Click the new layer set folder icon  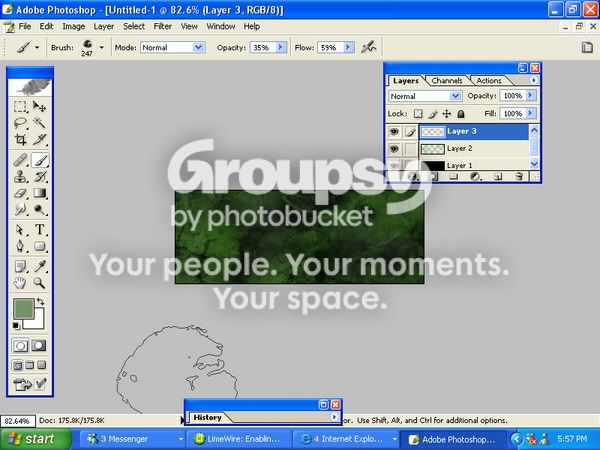point(453,176)
